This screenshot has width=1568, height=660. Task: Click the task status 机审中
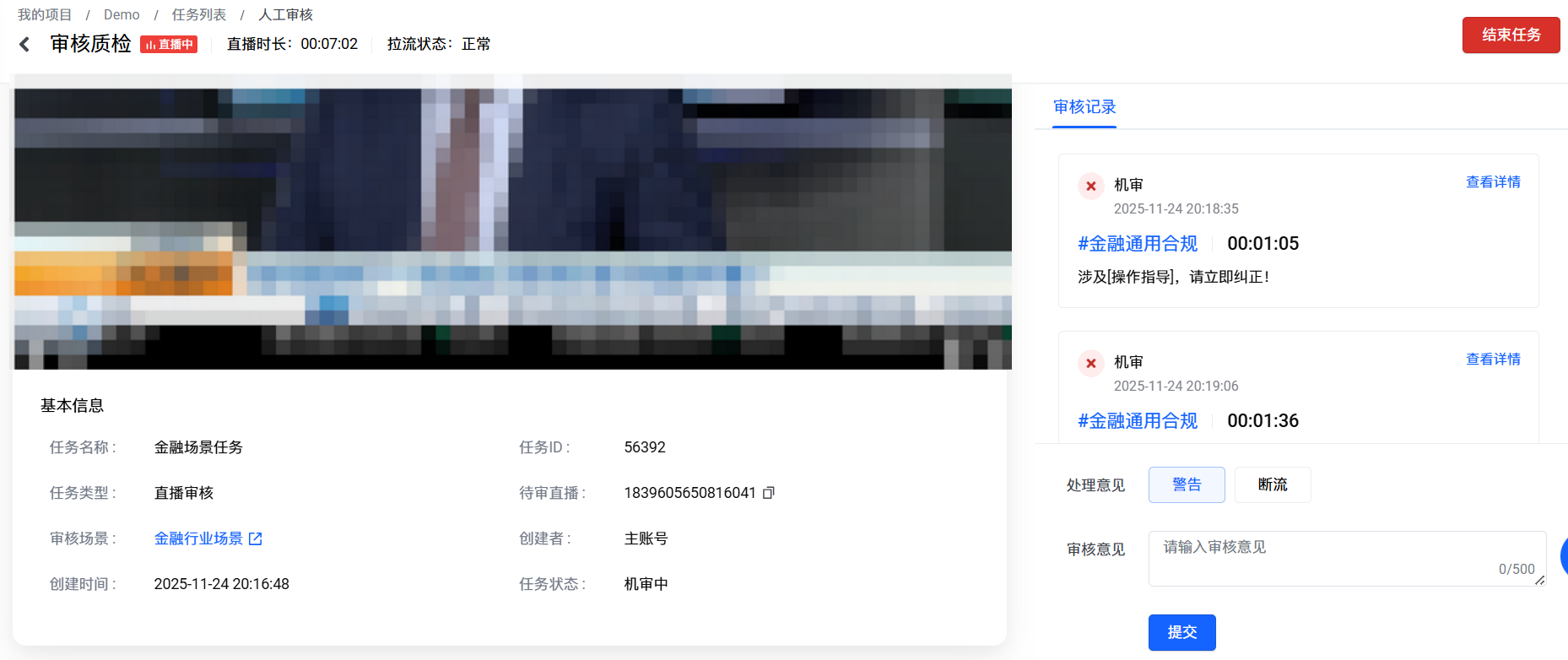point(646,584)
